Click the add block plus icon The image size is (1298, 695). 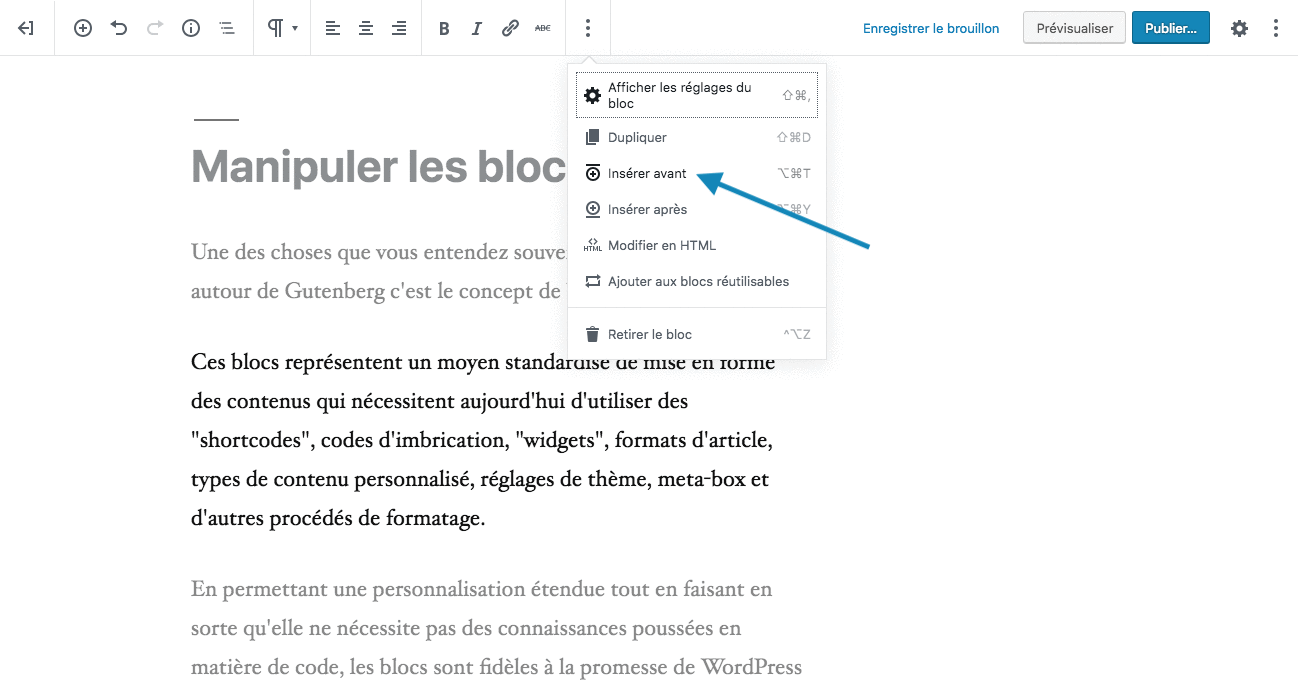(x=83, y=29)
